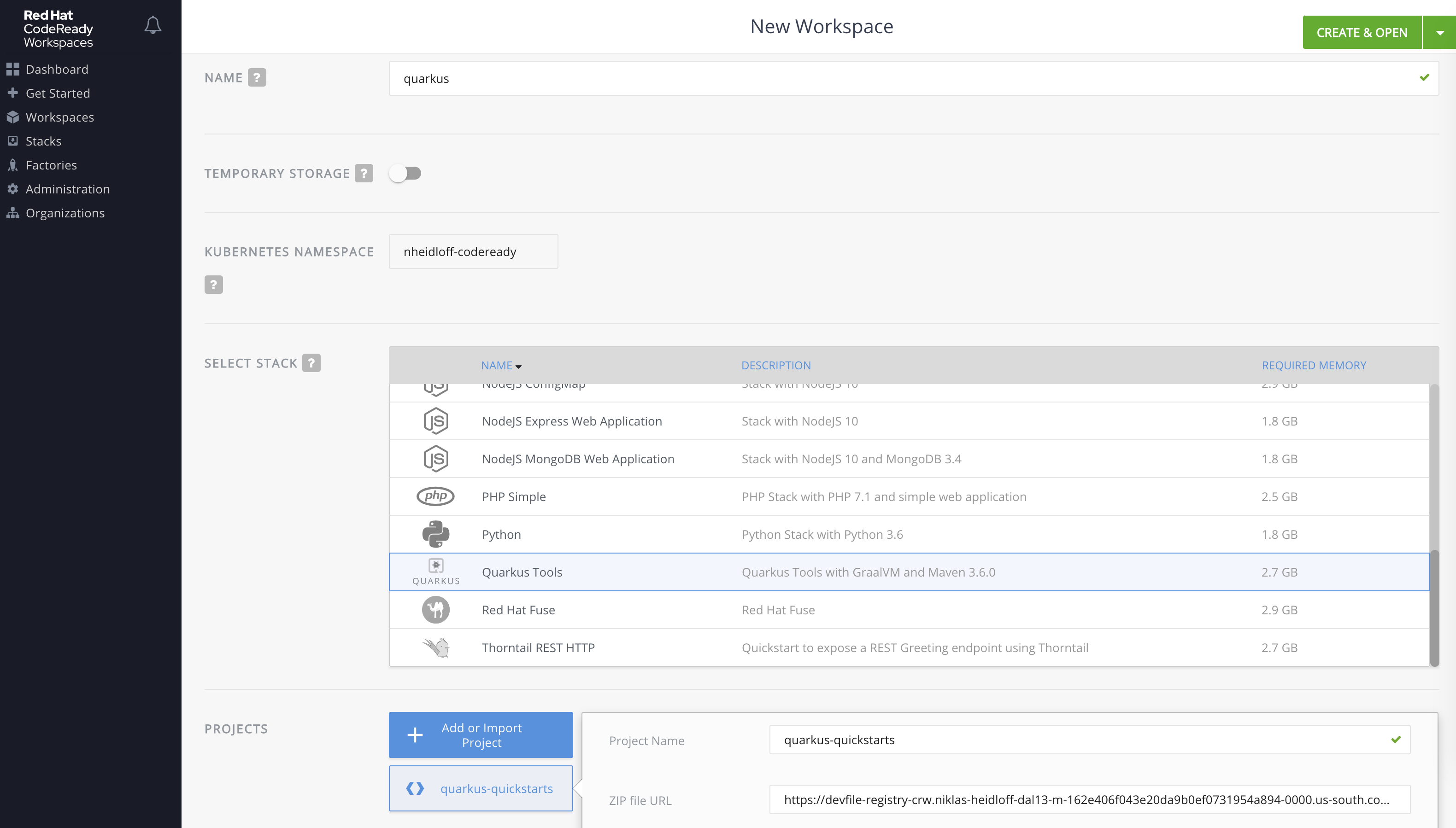Click the code brackets icon for quarkus-quickstarts
This screenshot has width=1456, height=828.
coord(415,788)
